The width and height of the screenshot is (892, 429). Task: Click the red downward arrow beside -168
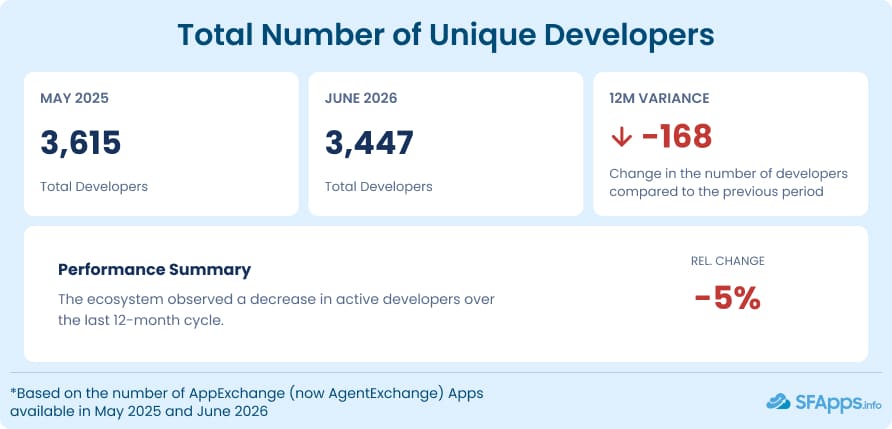click(x=621, y=137)
